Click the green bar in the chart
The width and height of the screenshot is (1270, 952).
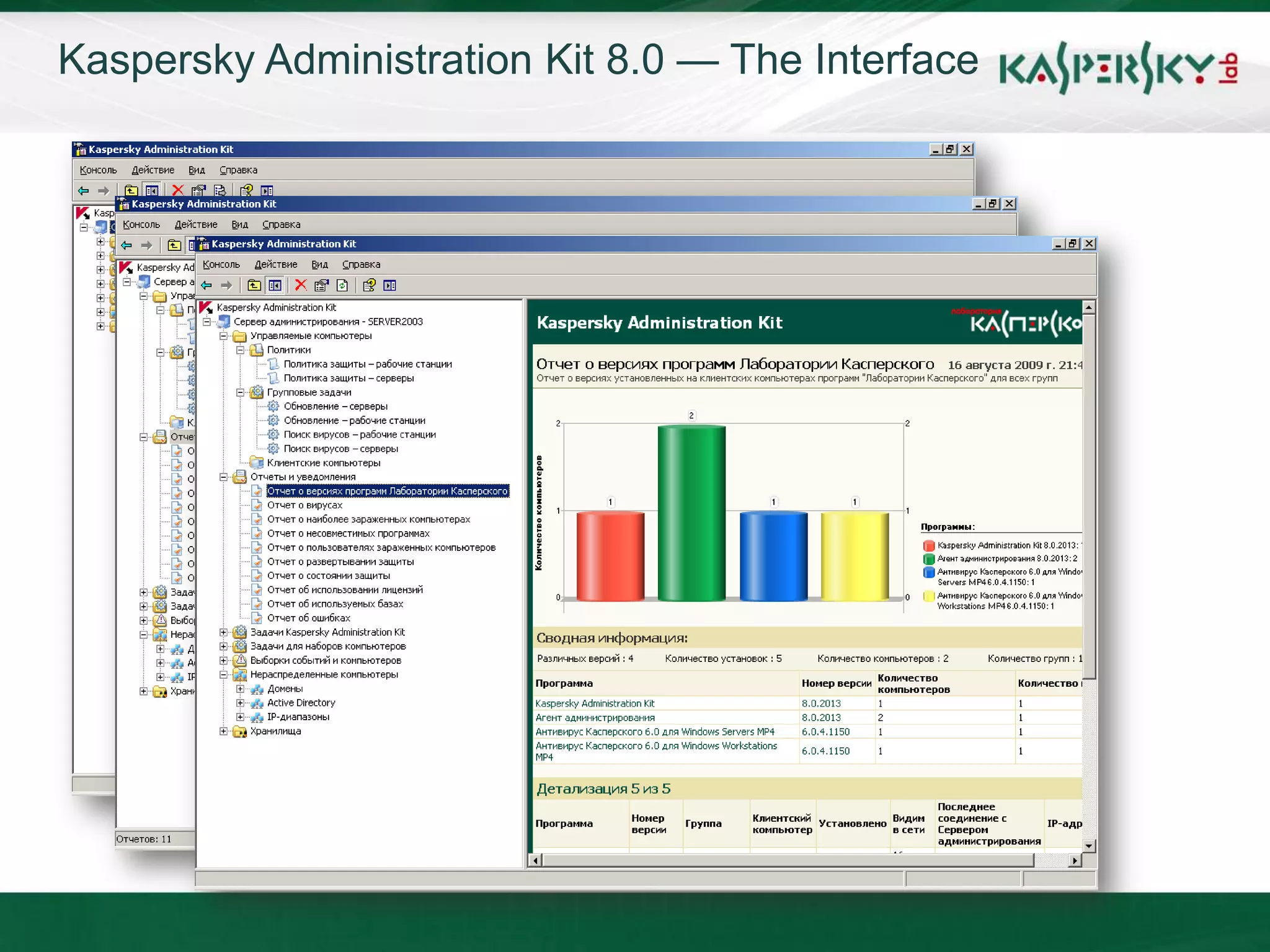pyautogui.click(x=691, y=513)
